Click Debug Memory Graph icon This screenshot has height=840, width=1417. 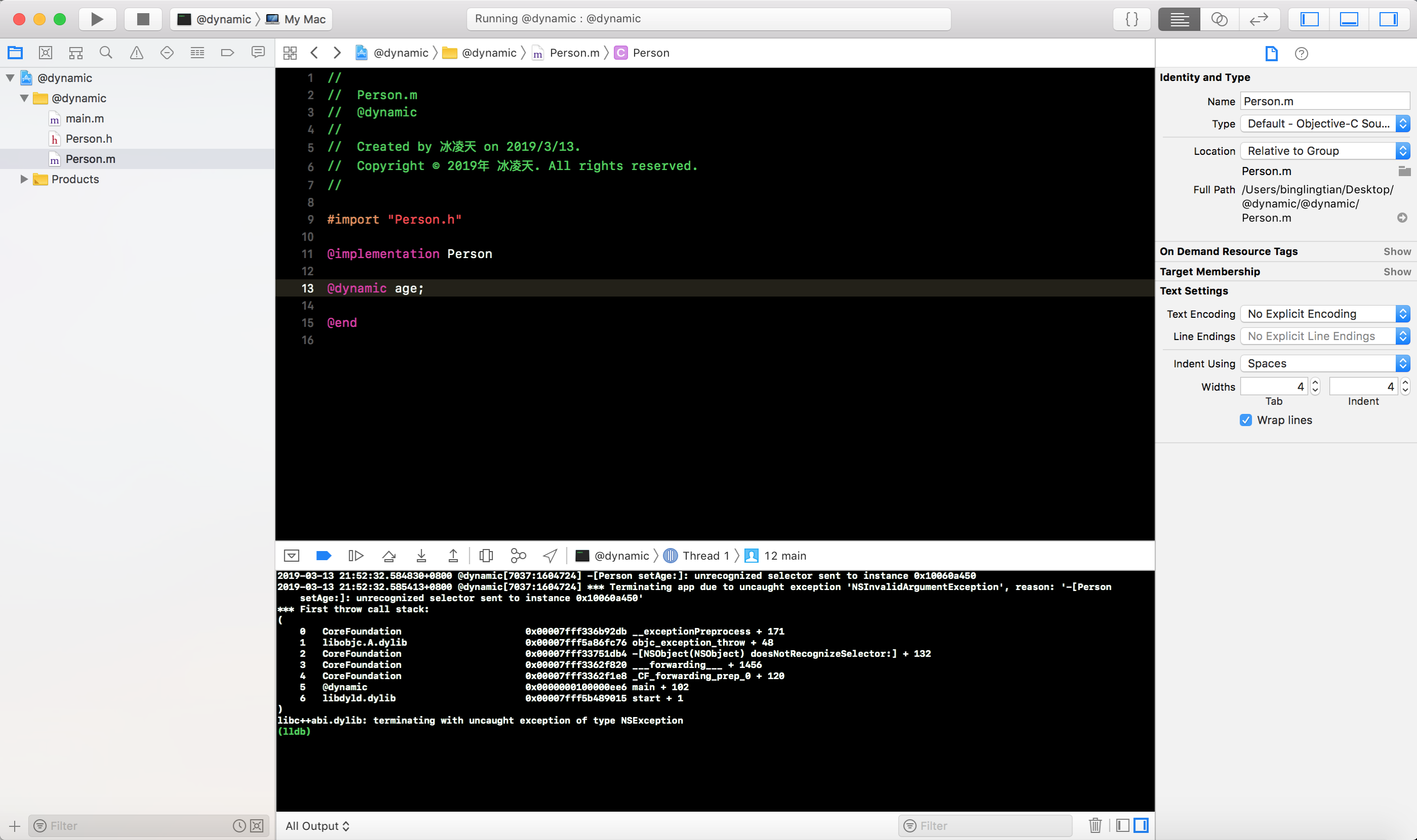click(x=518, y=556)
